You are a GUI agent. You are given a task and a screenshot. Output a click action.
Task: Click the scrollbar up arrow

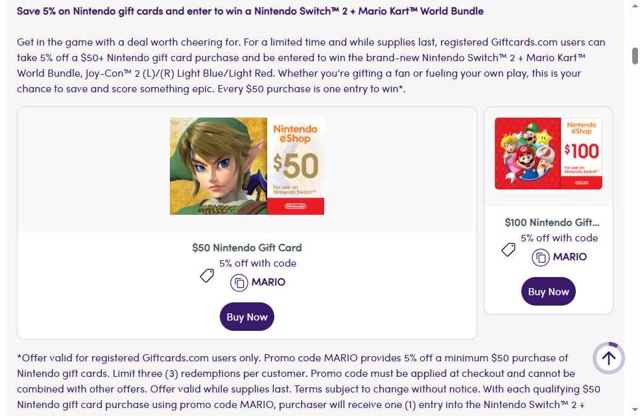pyautogui.click(x=635, y=4)
